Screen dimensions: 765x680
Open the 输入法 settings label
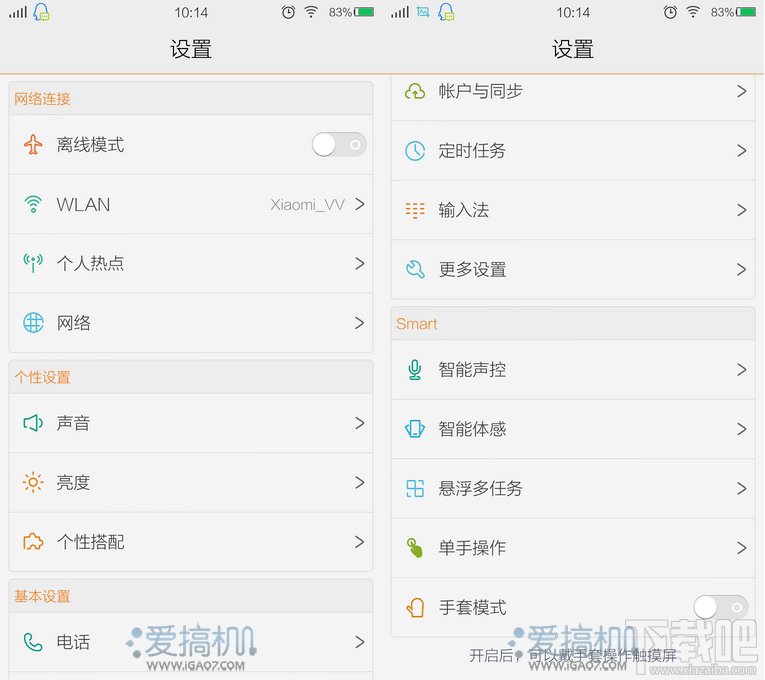point(463,210)
